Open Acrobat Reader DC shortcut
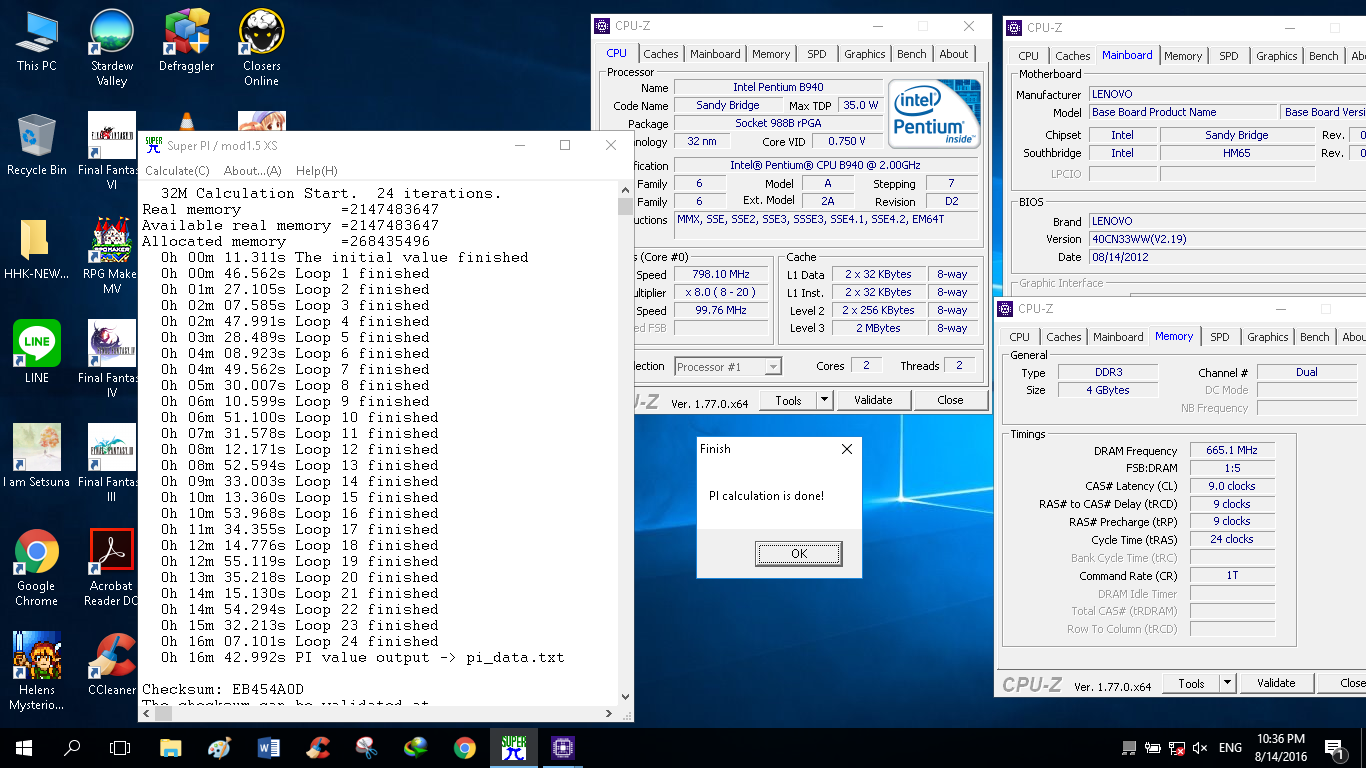 point(112,568)
